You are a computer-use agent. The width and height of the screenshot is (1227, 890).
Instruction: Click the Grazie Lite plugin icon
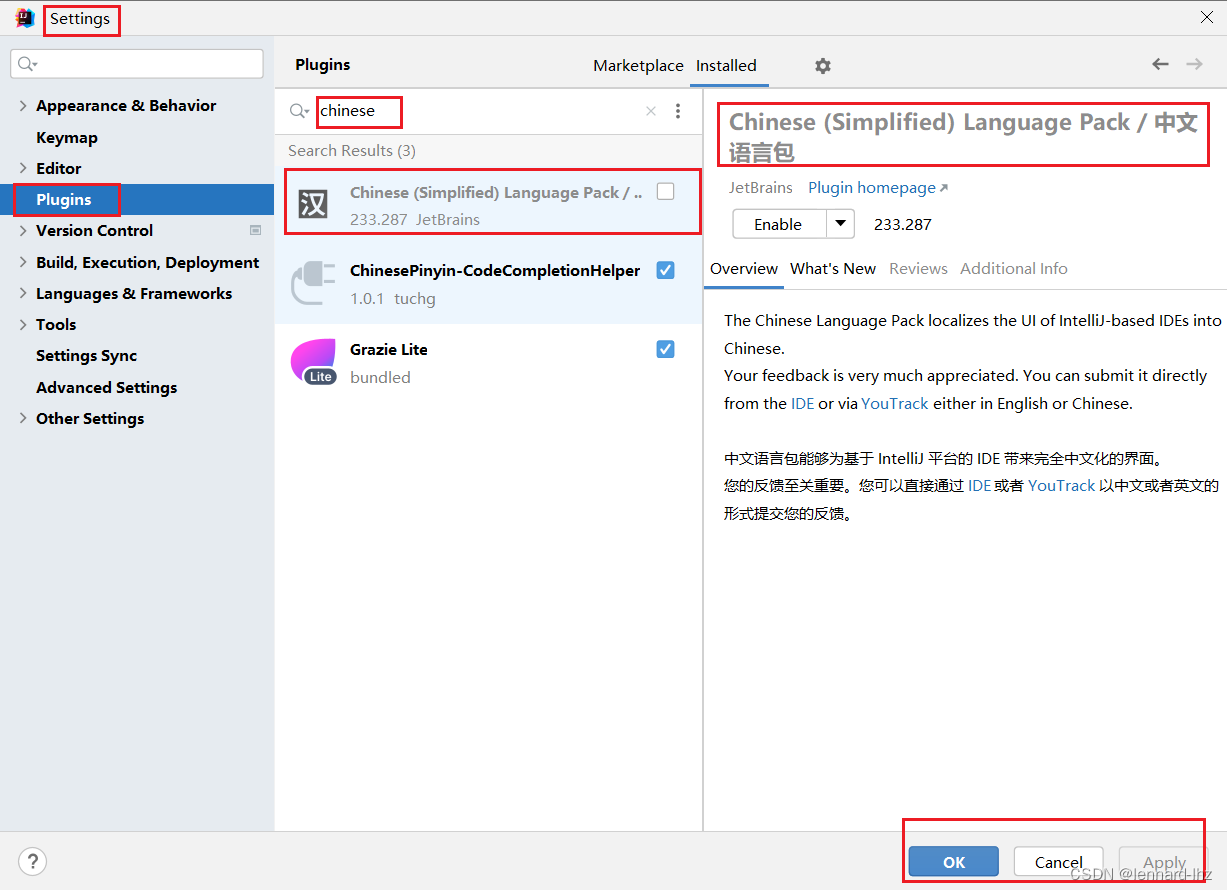tap(313, 362)
